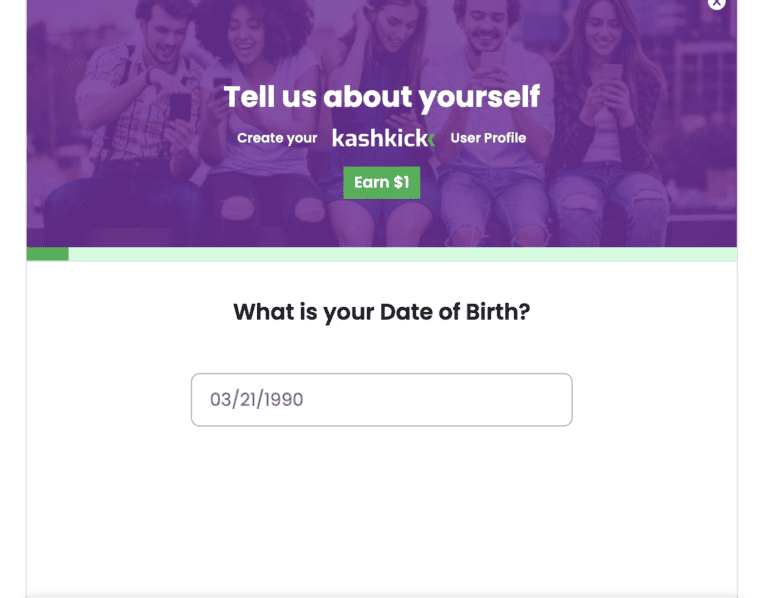The width and height of the screenshot is (768, 598).
Task: Select the 'What is your Date of Birth?' question
Action: point(381,312)
